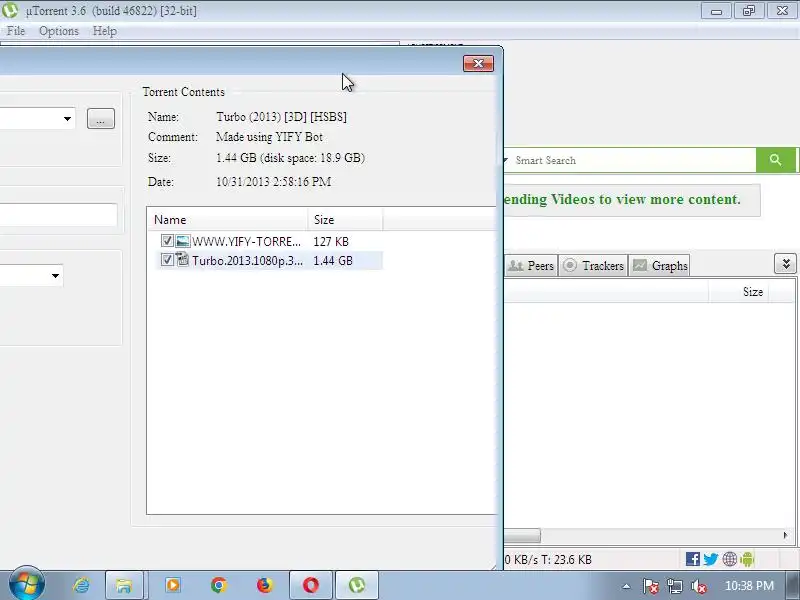Select the Turbo.2013.1080p.3... file row
This screenshot has width=800, height=600.
(268, 260)
